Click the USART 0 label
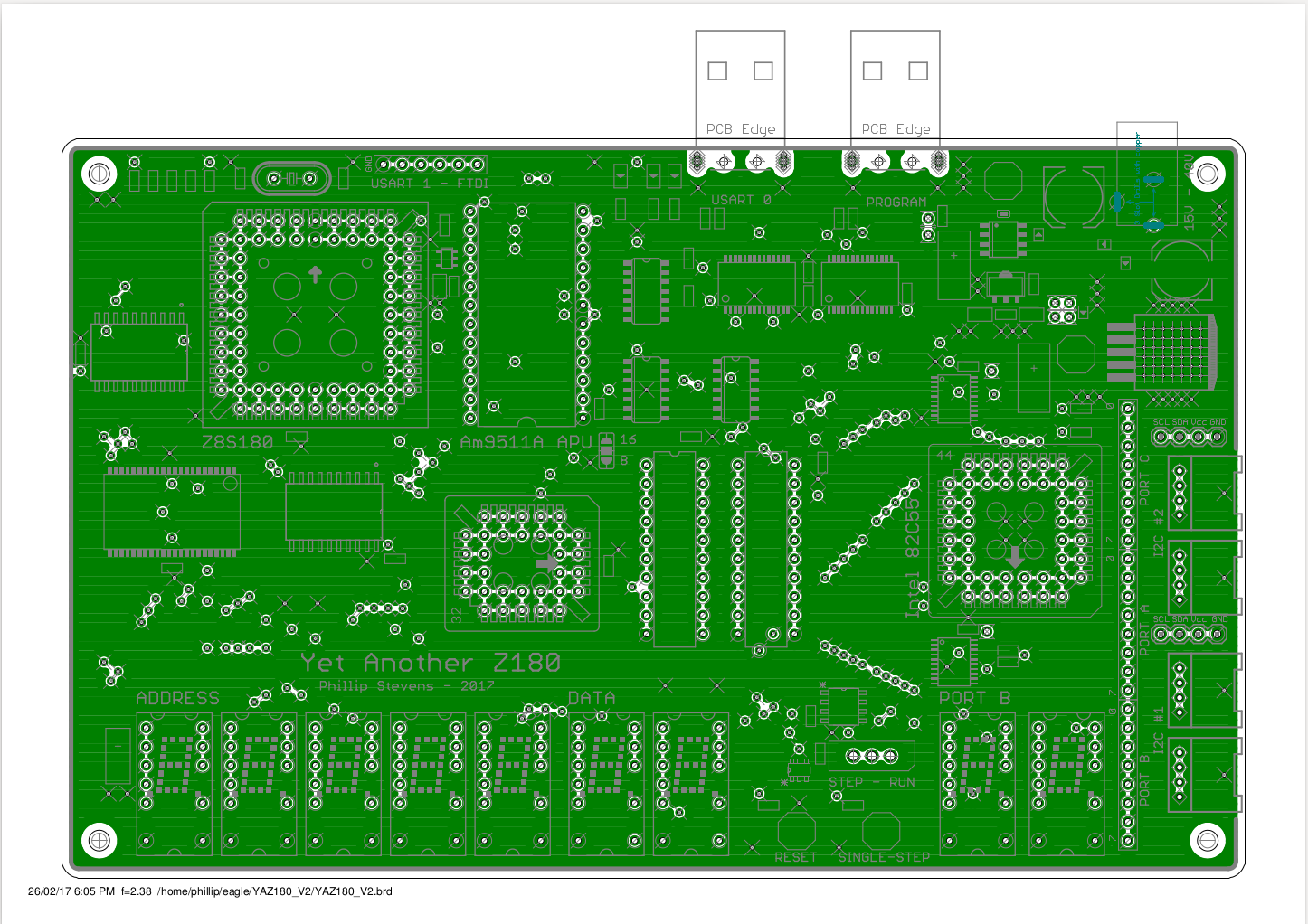 741,200
